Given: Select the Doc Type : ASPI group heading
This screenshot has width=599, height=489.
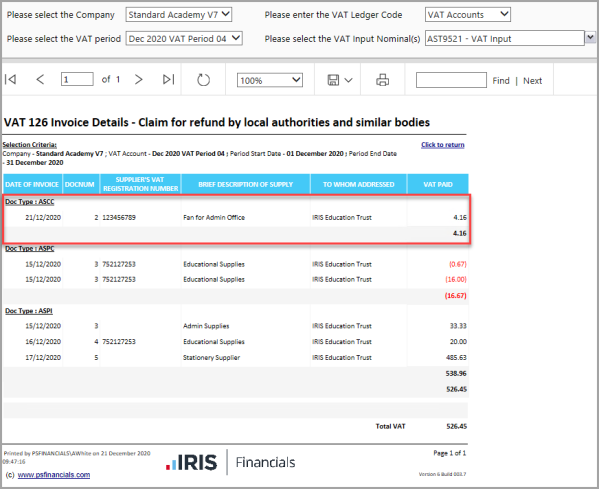Looking at the screenshot, I should click(x=29, y=311).
